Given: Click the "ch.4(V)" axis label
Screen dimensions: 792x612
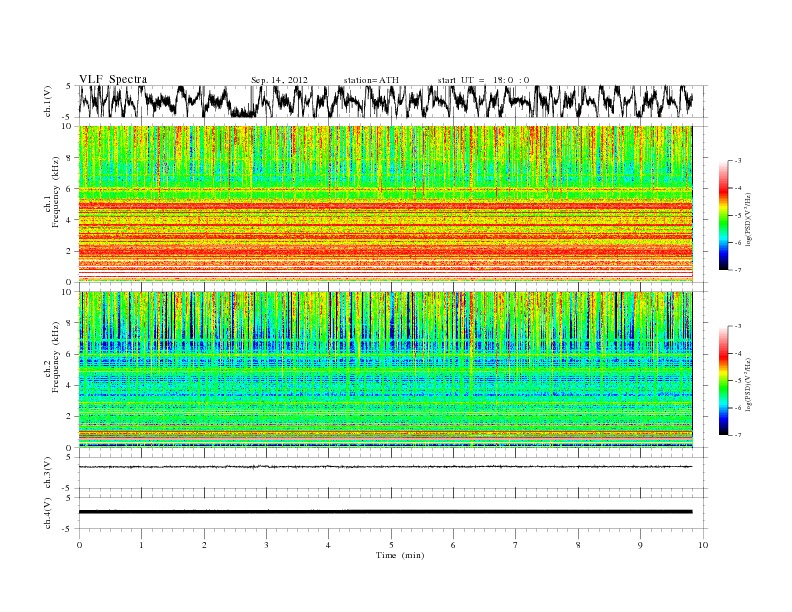Looking at the screenshot, I should (x=48, y=513).
